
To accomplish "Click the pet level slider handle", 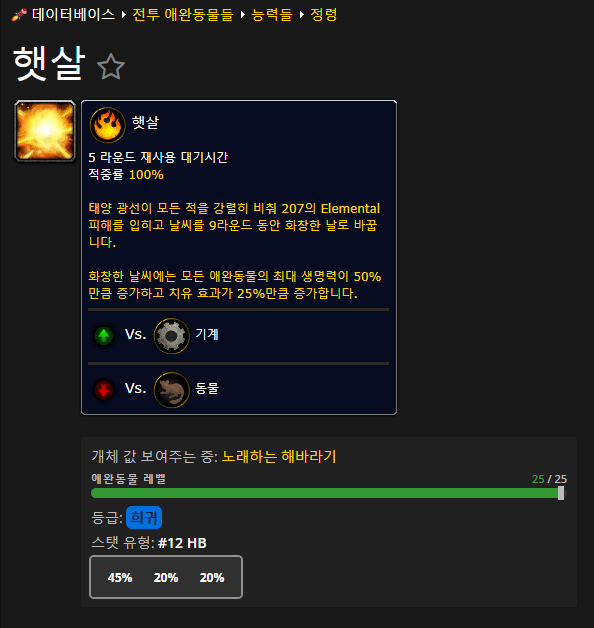I will [561, 493].
